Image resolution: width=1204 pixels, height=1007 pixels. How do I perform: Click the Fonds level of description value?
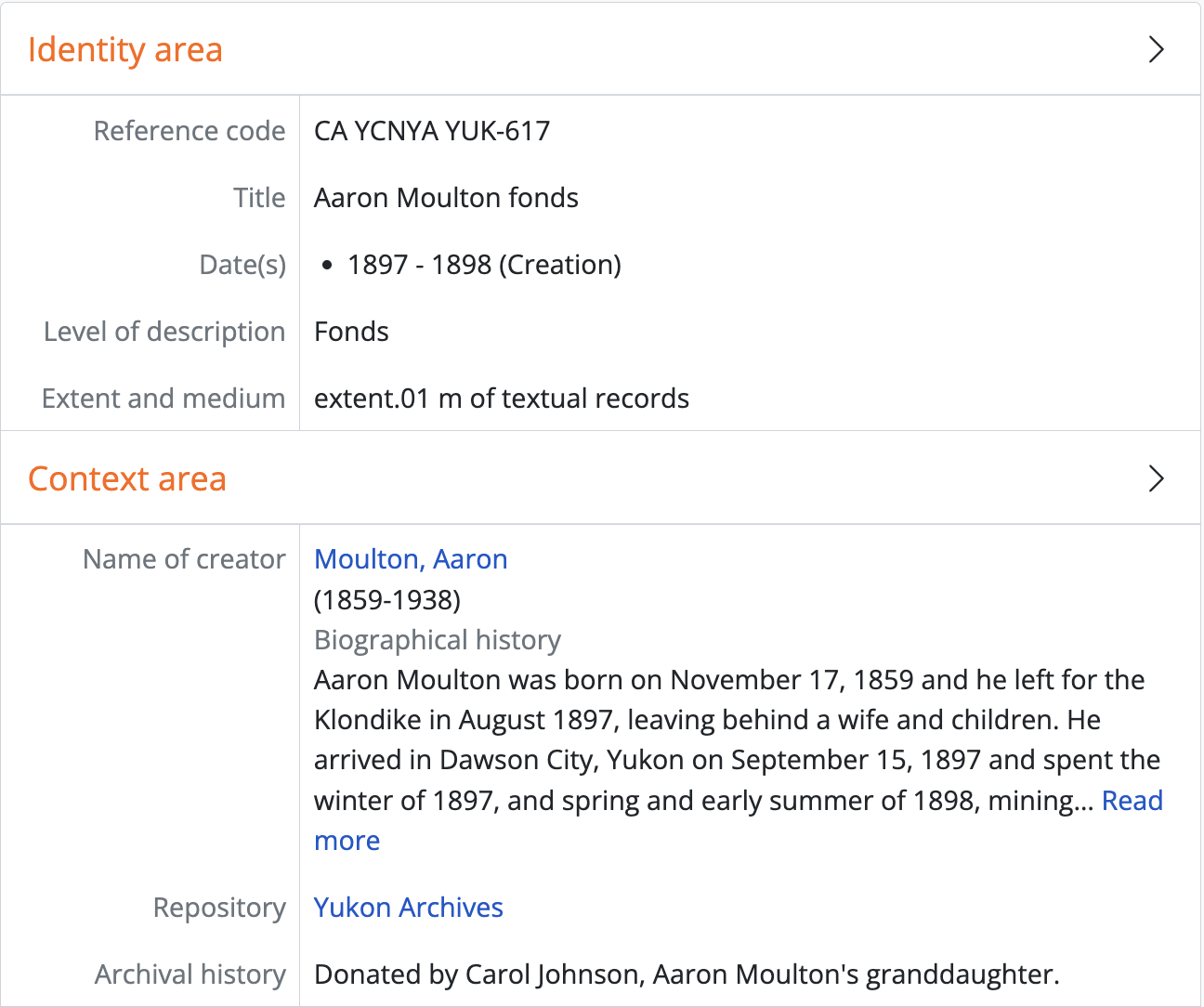[351, 332]
